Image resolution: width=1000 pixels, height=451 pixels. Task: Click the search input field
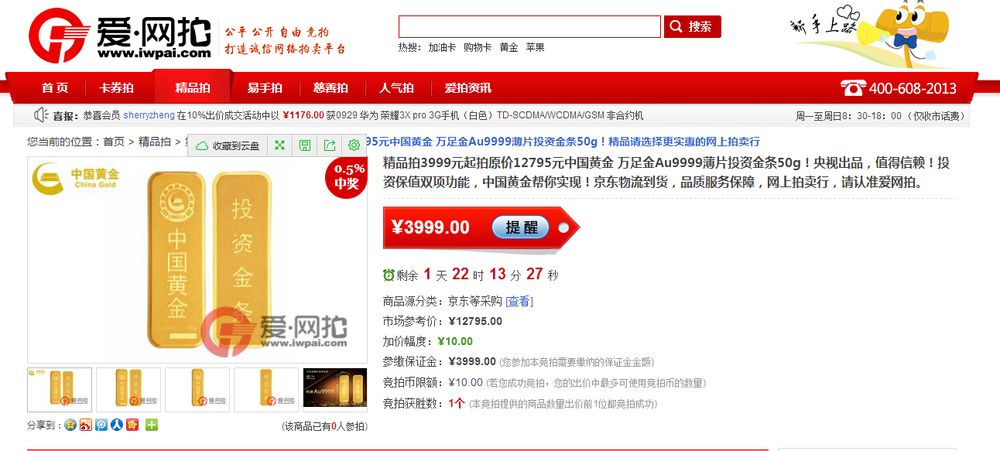(529, 27)
